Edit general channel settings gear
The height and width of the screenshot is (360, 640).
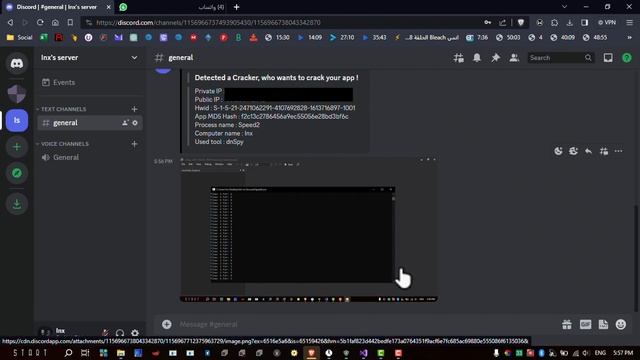coord(135,123)
